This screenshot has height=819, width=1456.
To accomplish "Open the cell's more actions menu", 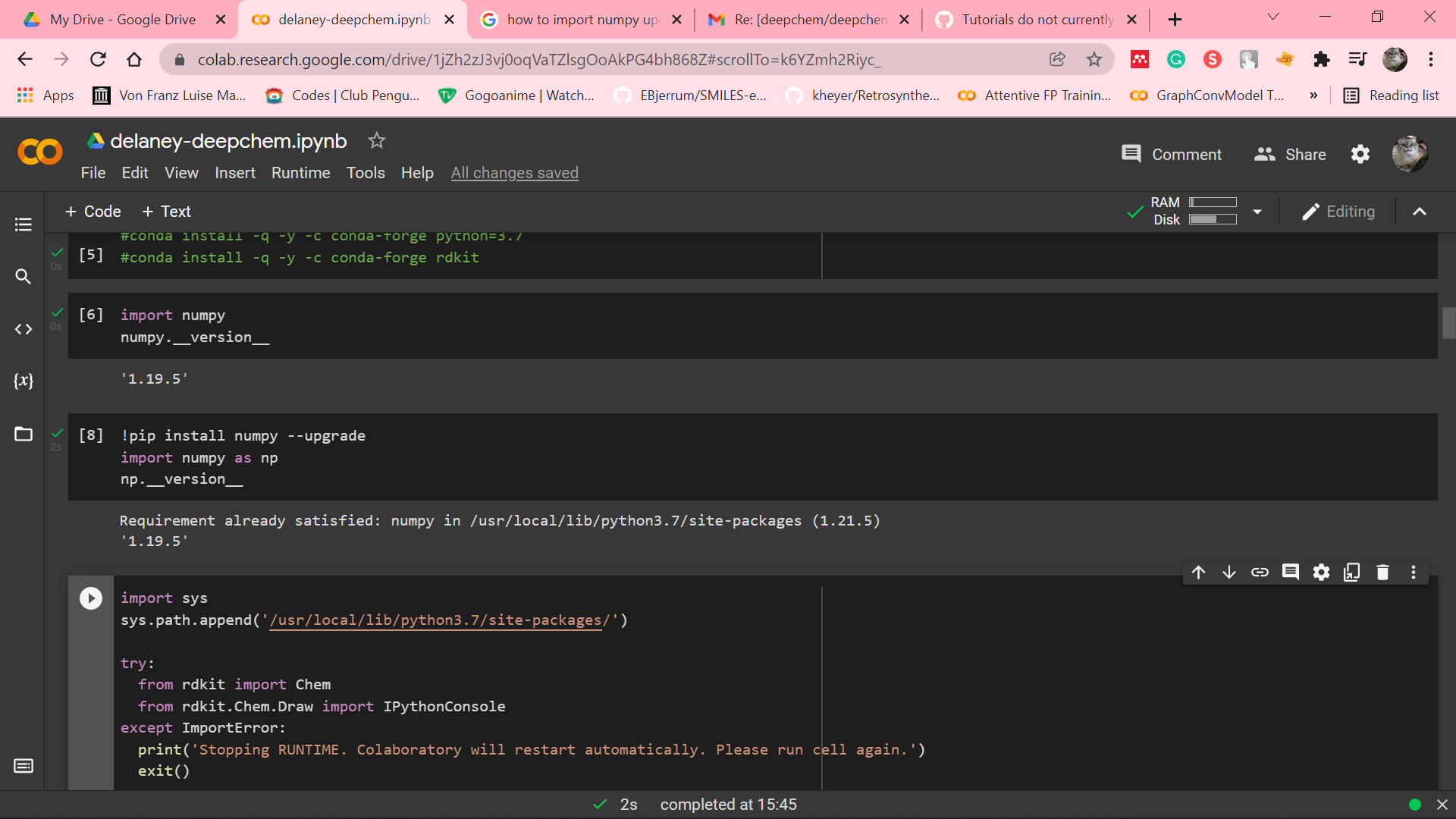I will (x=1413, y=573).
